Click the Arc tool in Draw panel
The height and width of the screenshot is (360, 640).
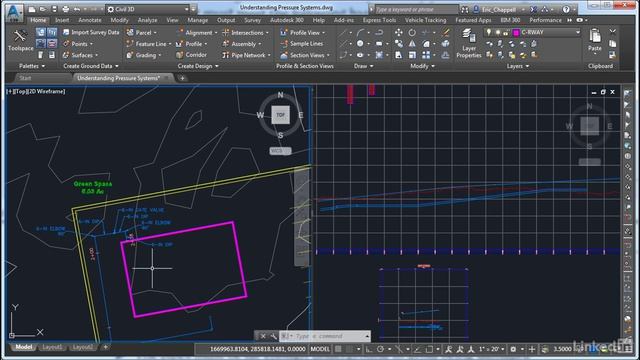pos(360,32)
